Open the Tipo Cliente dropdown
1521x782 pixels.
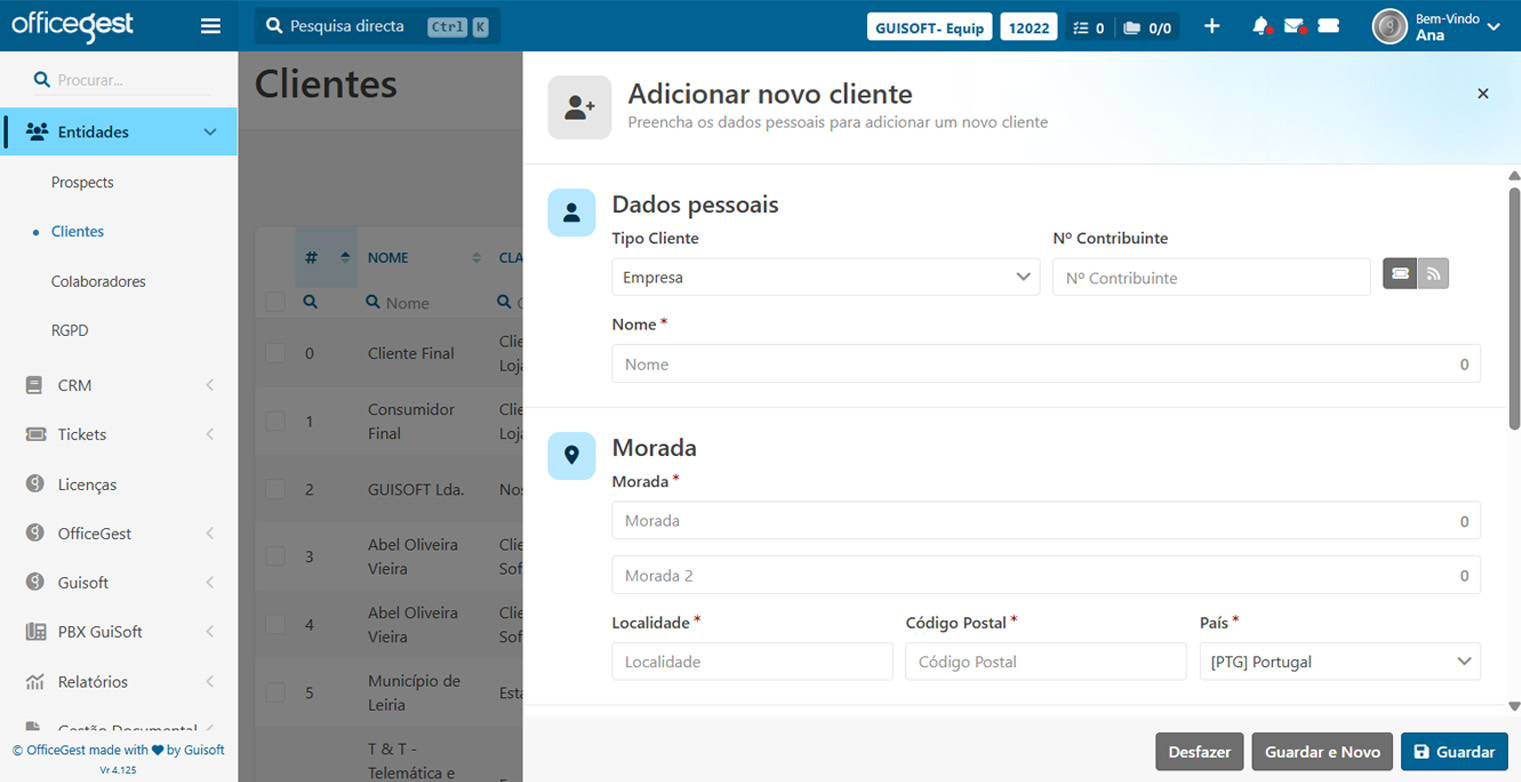(825, 277)
